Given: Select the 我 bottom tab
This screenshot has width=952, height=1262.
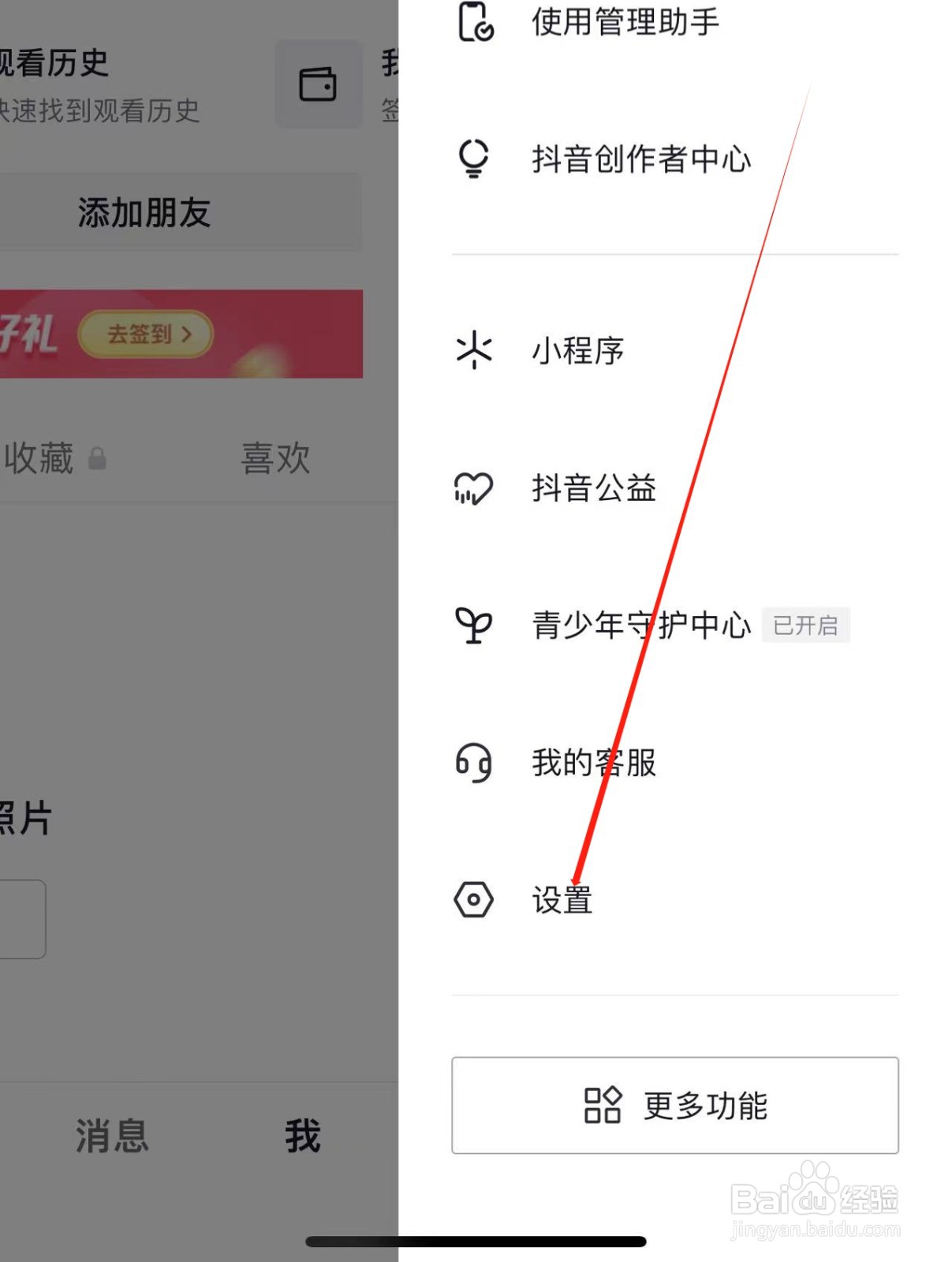Looking at the screenshot, I should [303, 1136].
